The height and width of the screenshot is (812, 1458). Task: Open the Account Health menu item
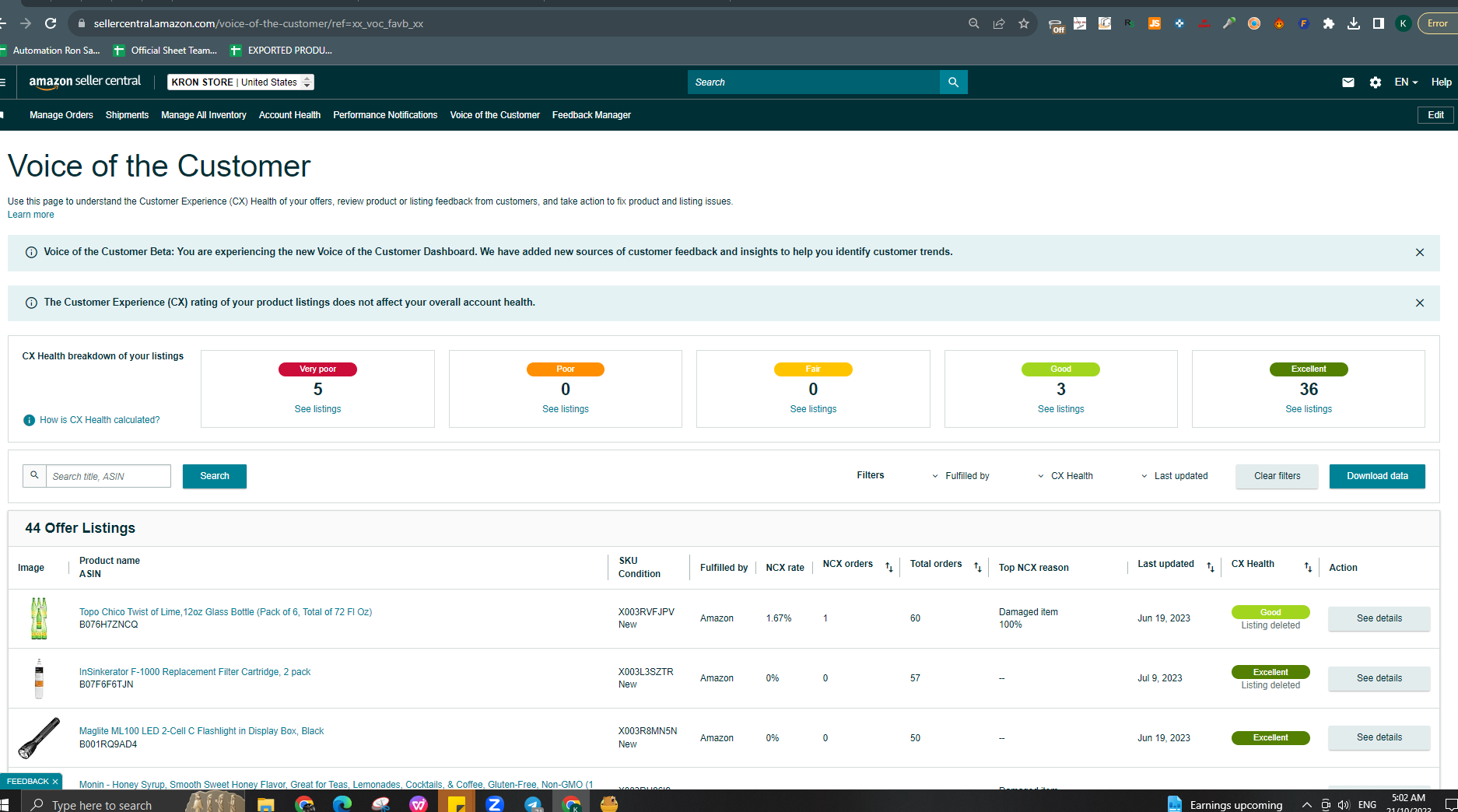pos(289,115)
